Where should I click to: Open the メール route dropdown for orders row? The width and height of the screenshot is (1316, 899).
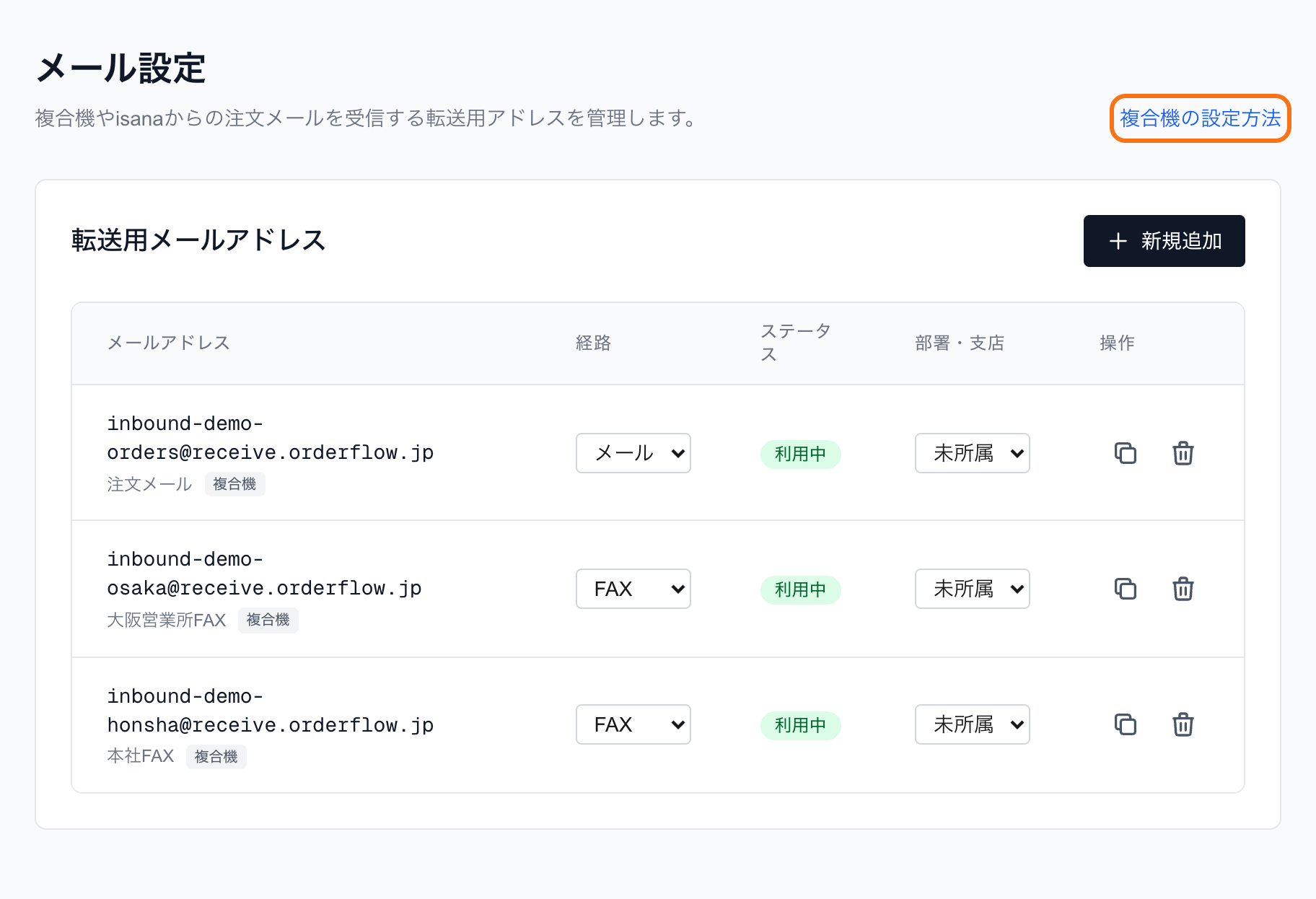pyautogui.click(x=633, y=453)
